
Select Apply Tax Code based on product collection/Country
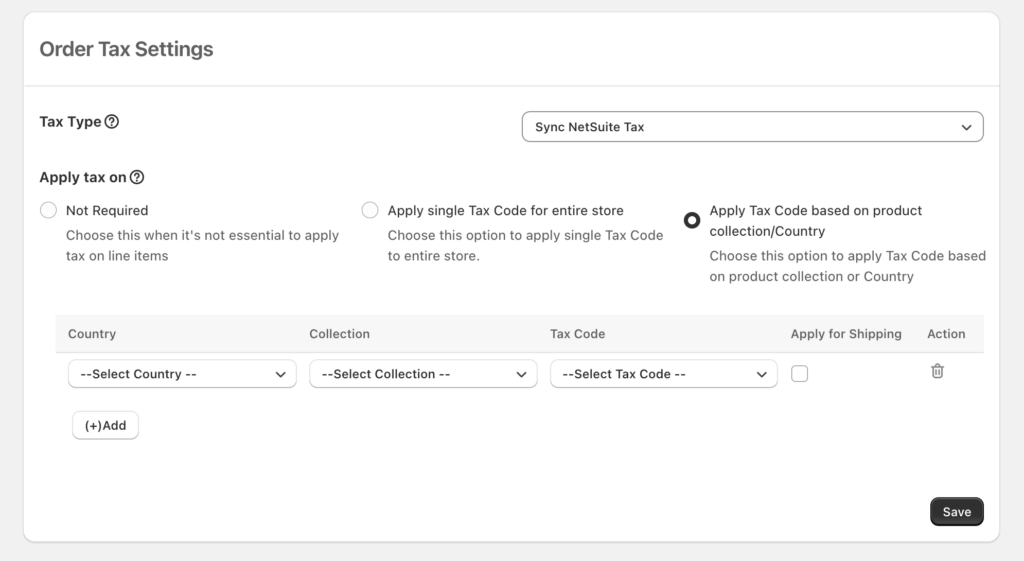click(x=692, y=220)
